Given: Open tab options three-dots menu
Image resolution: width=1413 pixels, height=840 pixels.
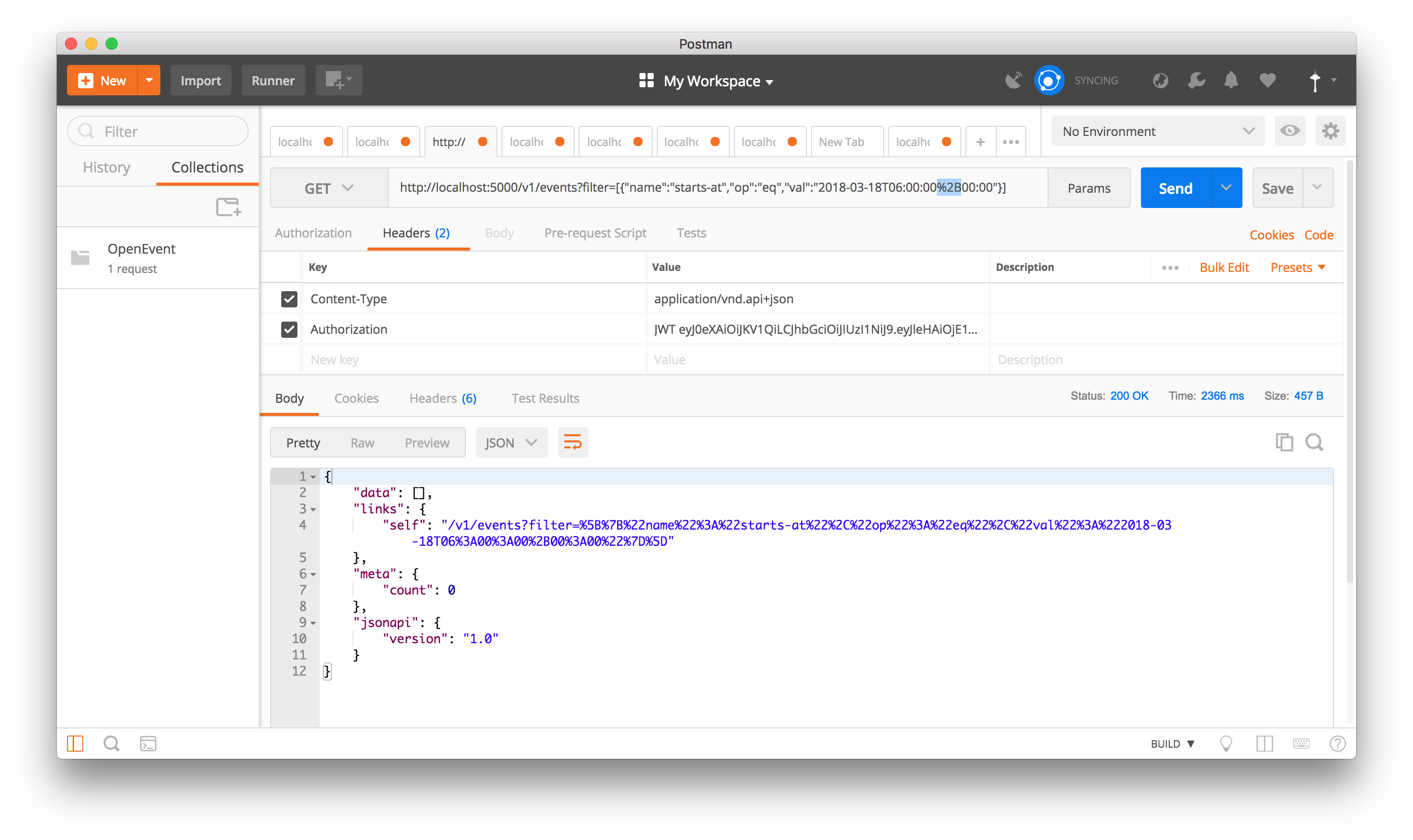Looking at the screenshot, I should click(1011, 142).
